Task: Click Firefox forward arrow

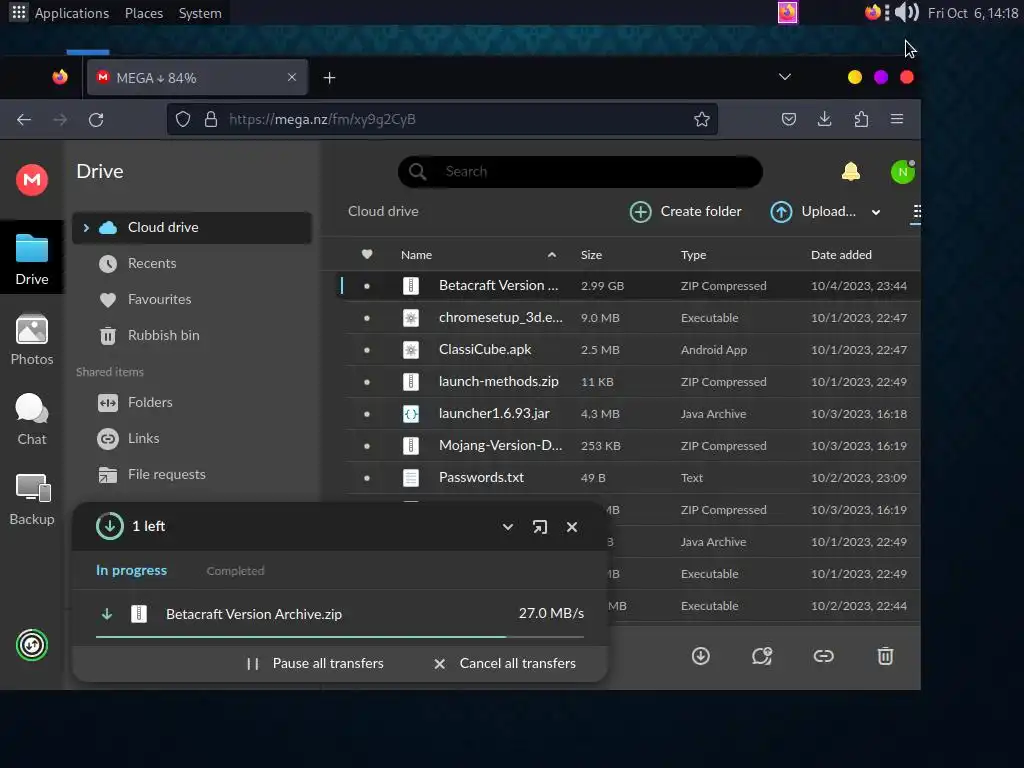Action: click(60, 120)
